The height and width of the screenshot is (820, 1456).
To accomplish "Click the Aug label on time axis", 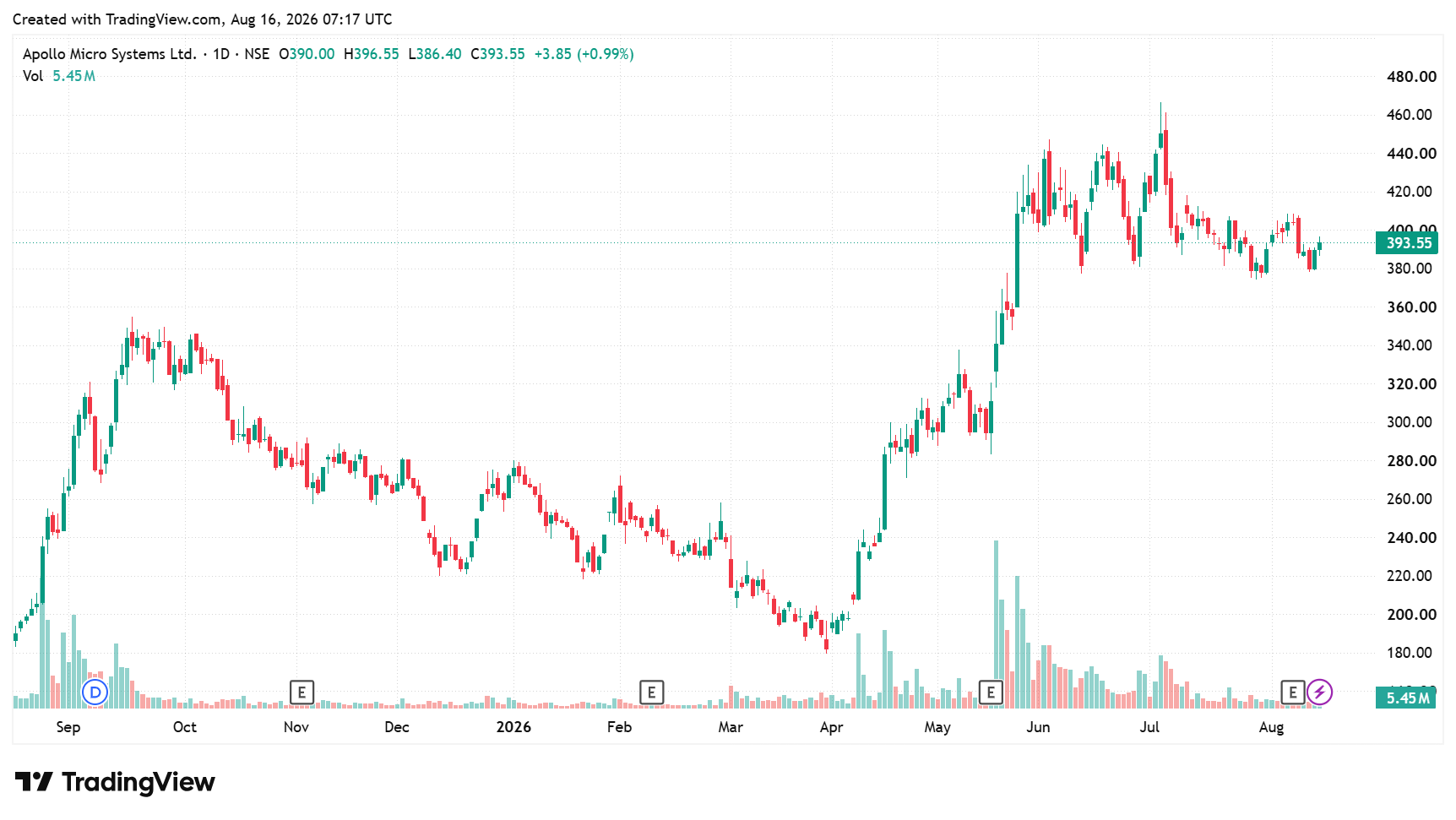I will [1271, 727].
